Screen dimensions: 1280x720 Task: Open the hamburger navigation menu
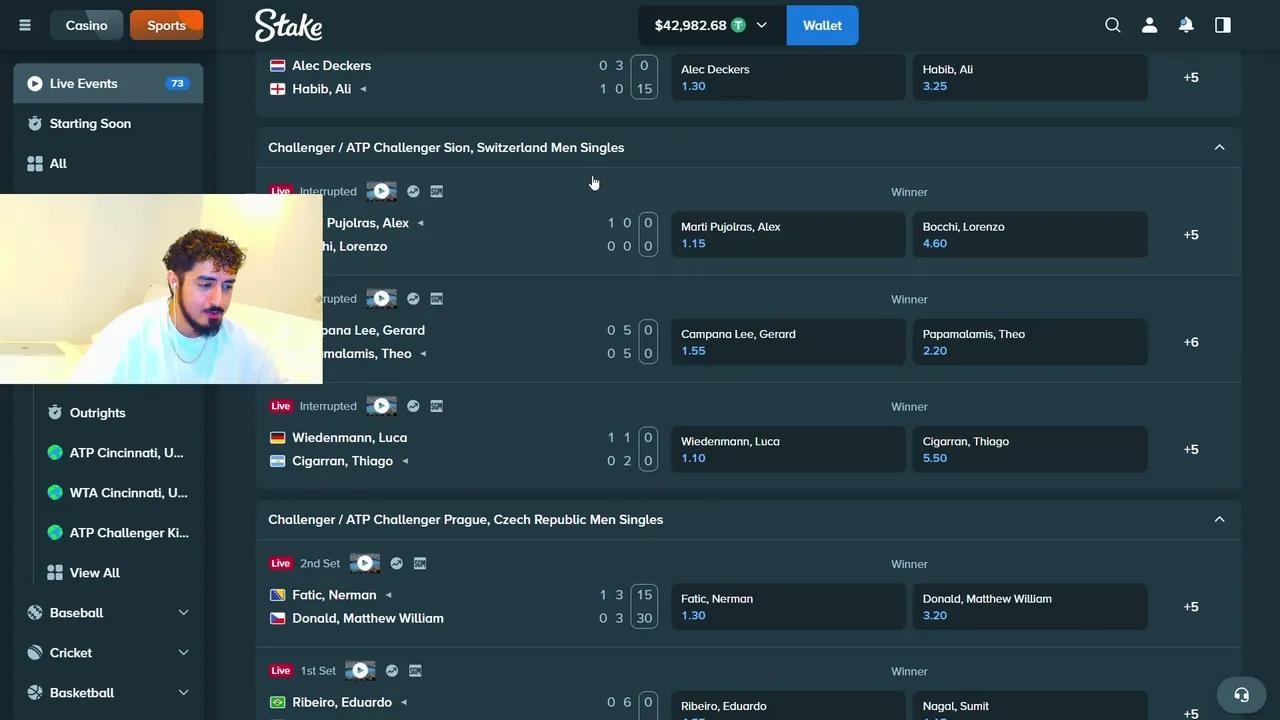[x=25, y=25]
